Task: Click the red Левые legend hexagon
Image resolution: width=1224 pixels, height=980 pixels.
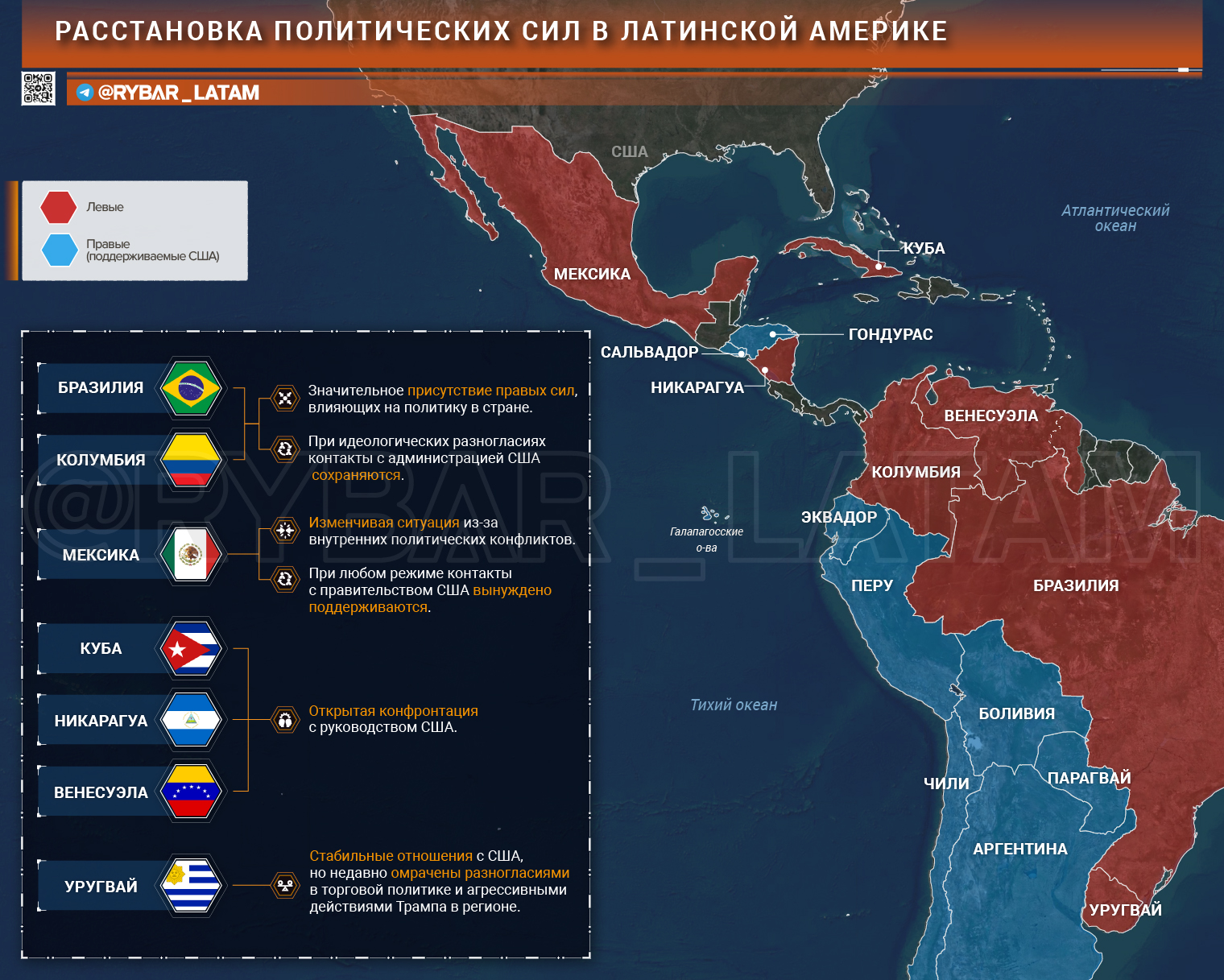Action: pyautogui.click(x=59, y=207)
